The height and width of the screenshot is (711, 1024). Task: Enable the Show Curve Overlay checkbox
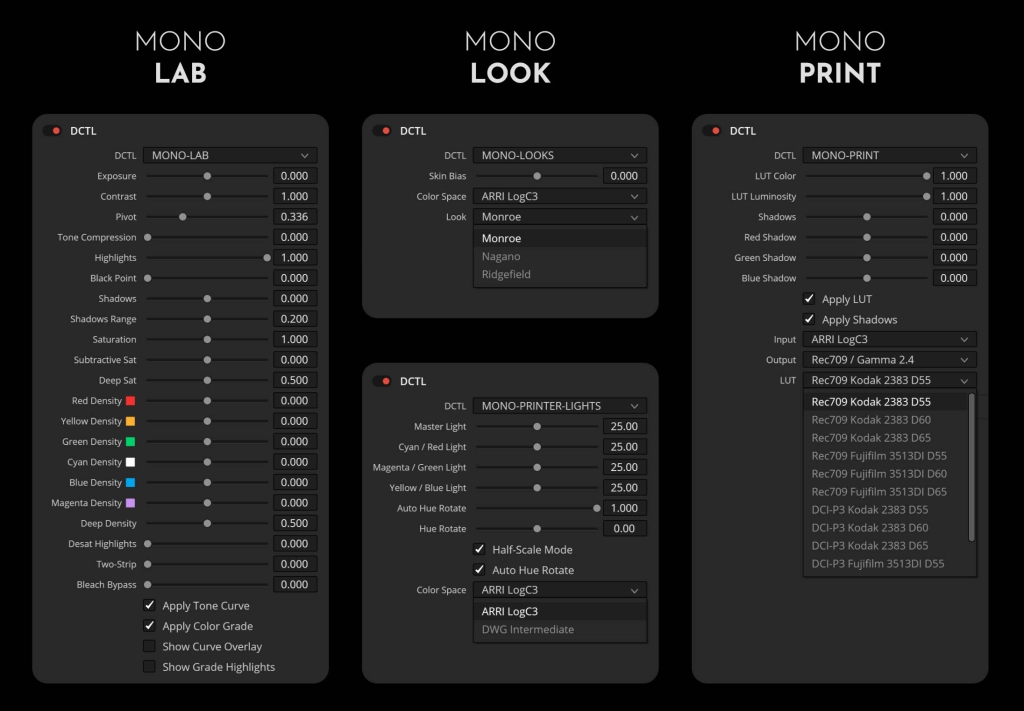click(150, 647)
